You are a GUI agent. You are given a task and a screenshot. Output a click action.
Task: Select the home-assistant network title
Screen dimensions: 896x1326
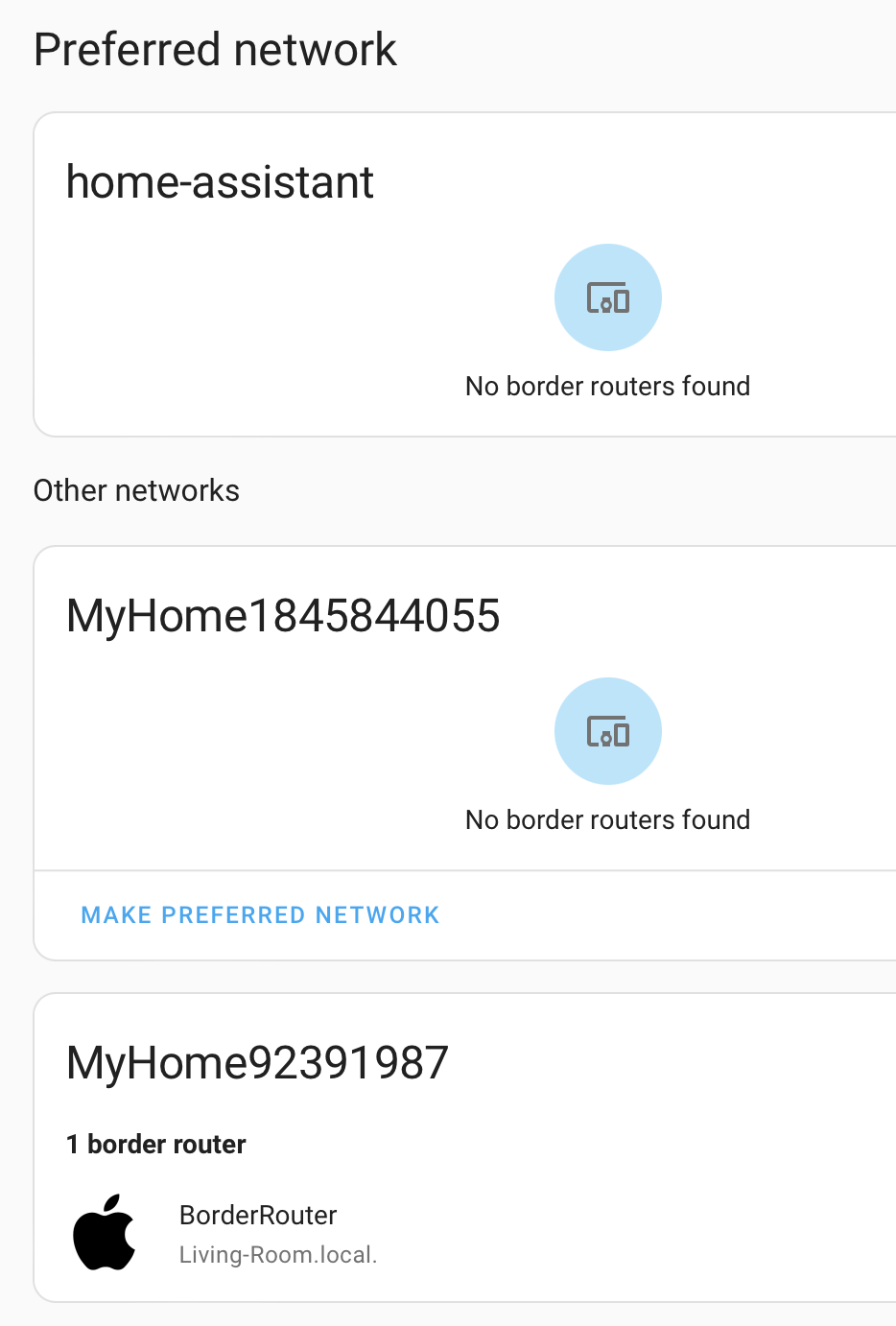[x=220, y=182]
